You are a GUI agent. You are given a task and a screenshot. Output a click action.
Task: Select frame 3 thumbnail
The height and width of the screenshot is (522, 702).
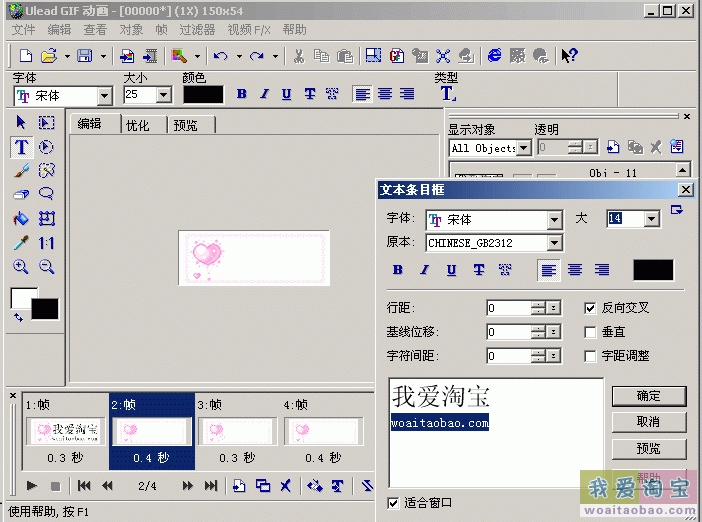coord(237,431)
